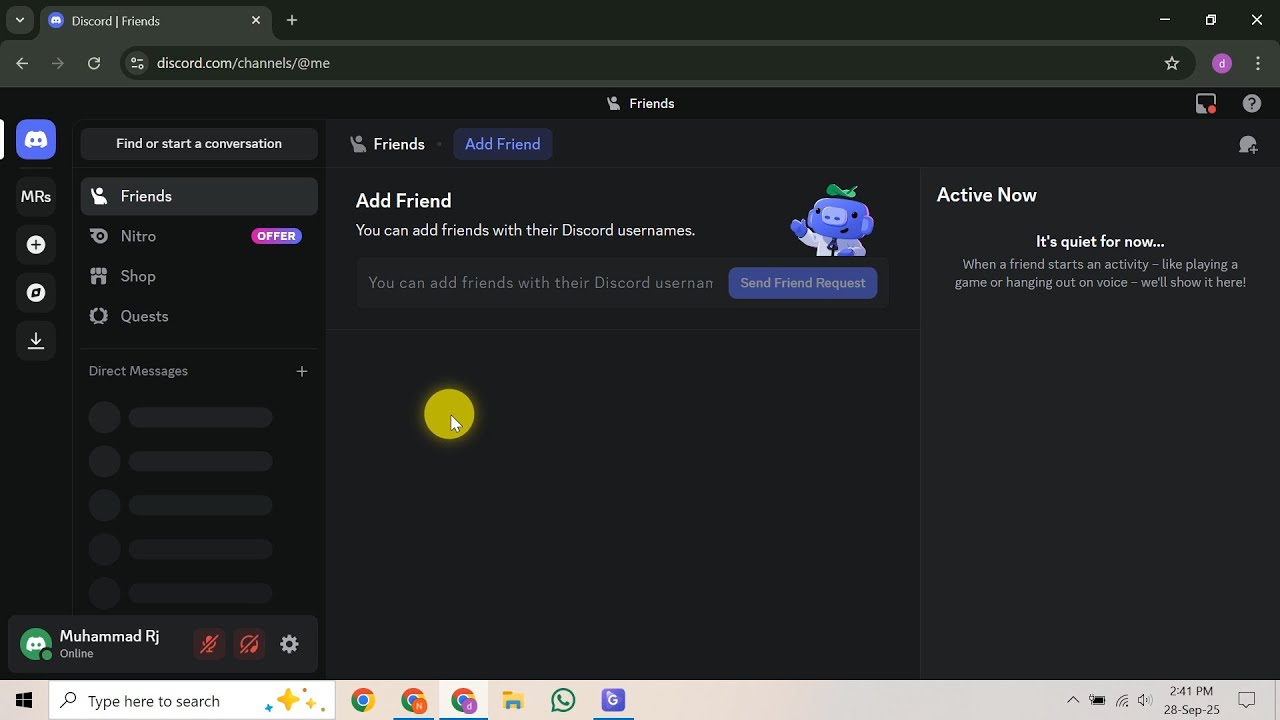Open the Quests page
Image resolution: width=1280 pixels, height=720 pixels.
point(199,317)
